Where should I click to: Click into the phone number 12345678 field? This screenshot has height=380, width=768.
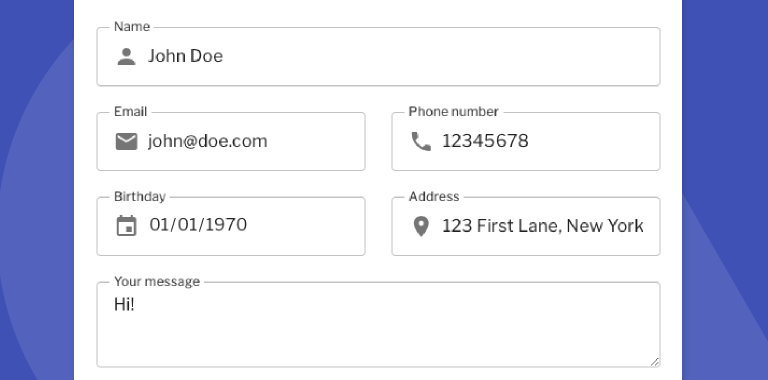[526, 142]
